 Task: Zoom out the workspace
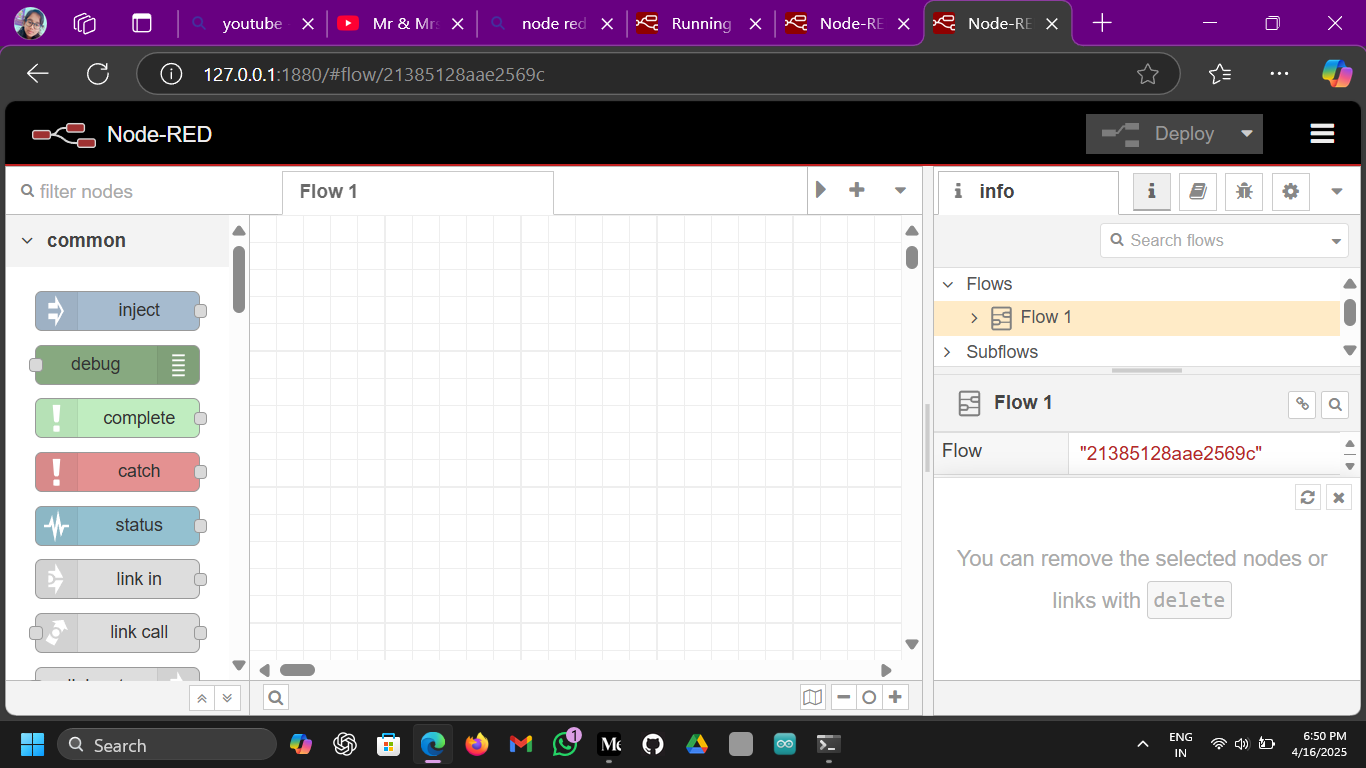[844, 698]
